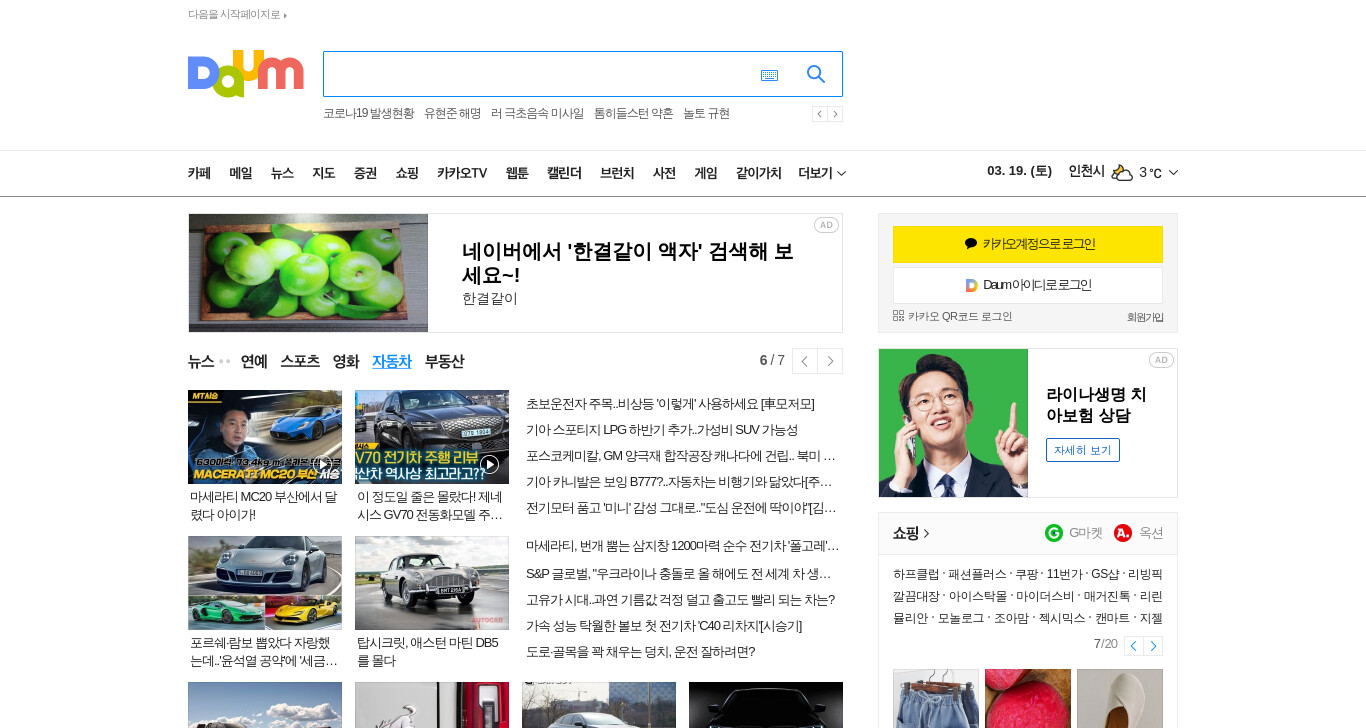
Task: Click 하프클럽 shopping mall link
Action: 916,574
